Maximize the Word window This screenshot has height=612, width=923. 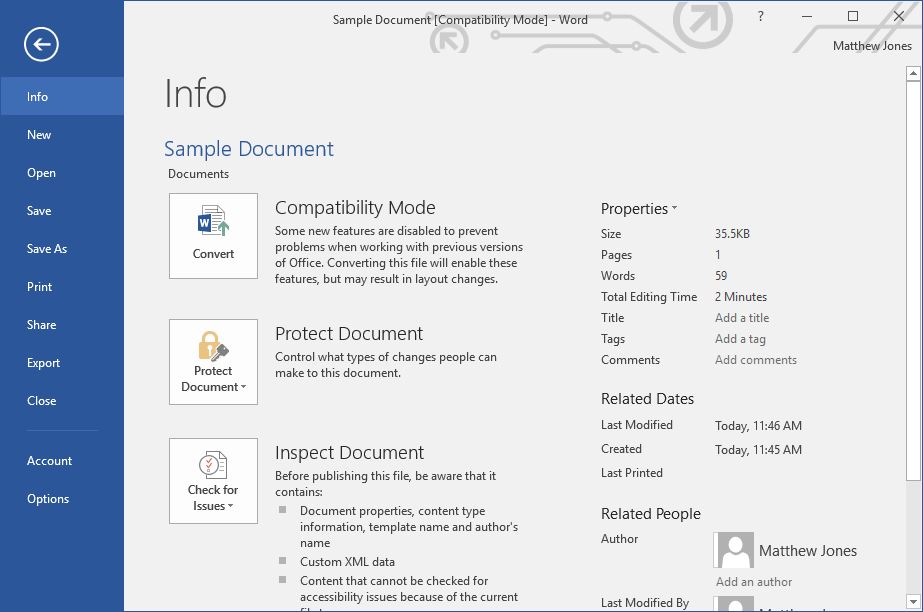[x=852, y=16]
